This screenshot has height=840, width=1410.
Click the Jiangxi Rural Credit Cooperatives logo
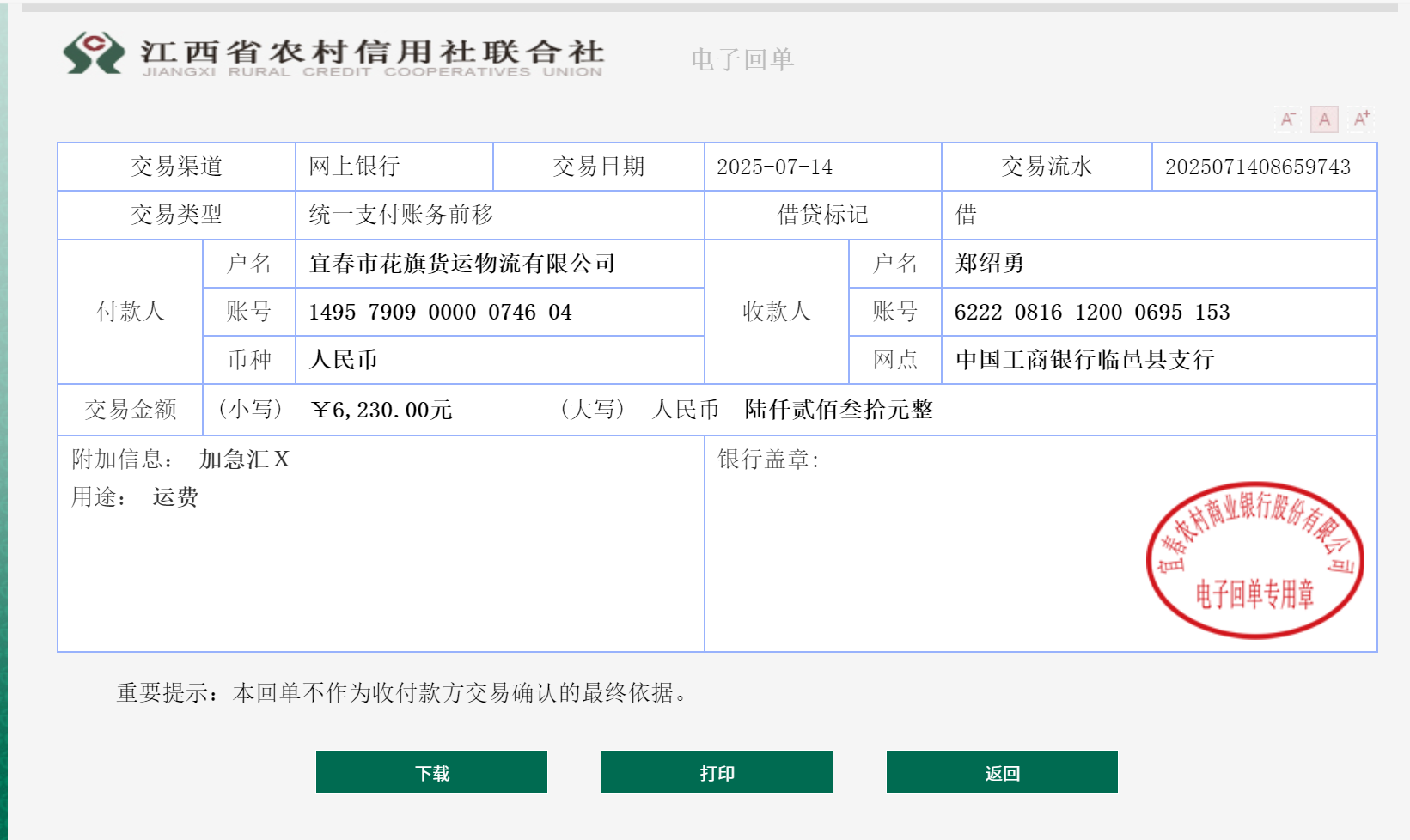[333, 55]
